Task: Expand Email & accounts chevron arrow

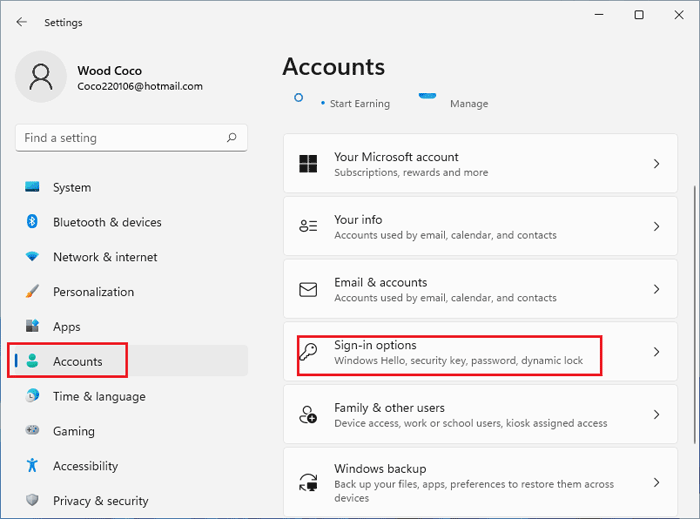Action: tap(656, 289)
